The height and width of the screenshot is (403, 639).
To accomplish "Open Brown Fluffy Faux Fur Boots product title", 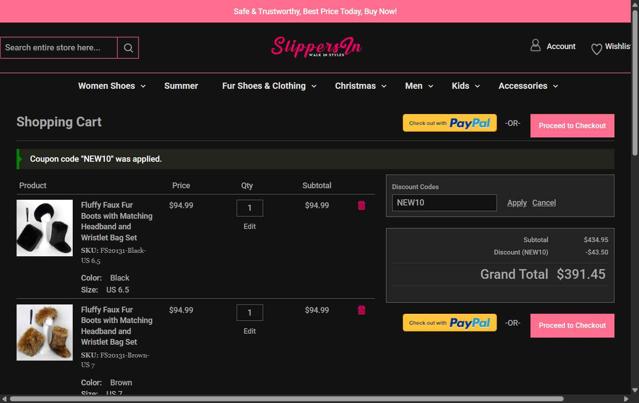I will pos(117,326).
